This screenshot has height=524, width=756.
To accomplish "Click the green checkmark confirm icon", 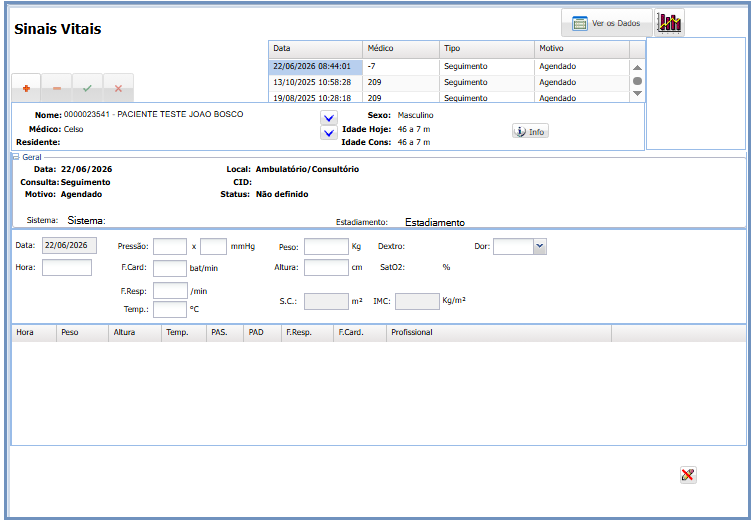I will coord(87,88).
